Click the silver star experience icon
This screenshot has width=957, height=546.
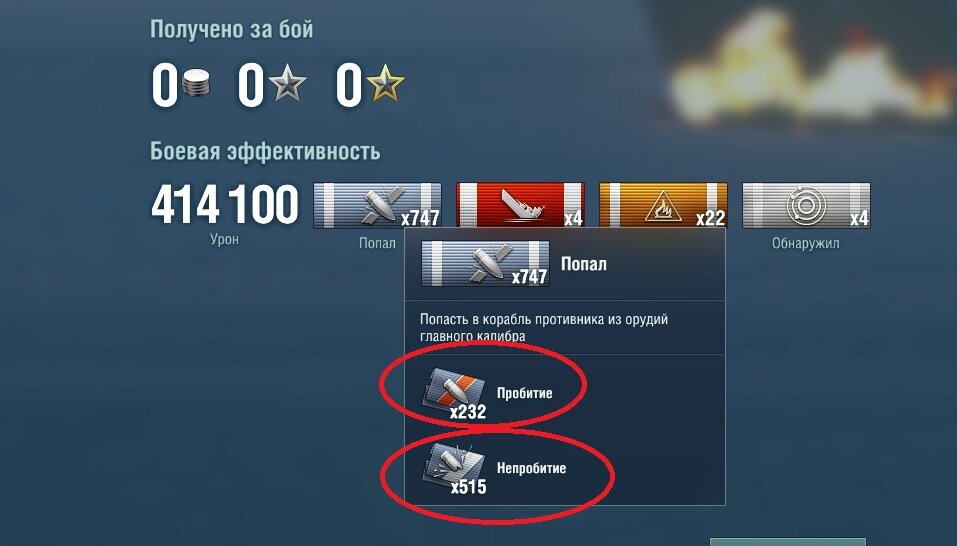pyautogui.click(x=287, y=83)
